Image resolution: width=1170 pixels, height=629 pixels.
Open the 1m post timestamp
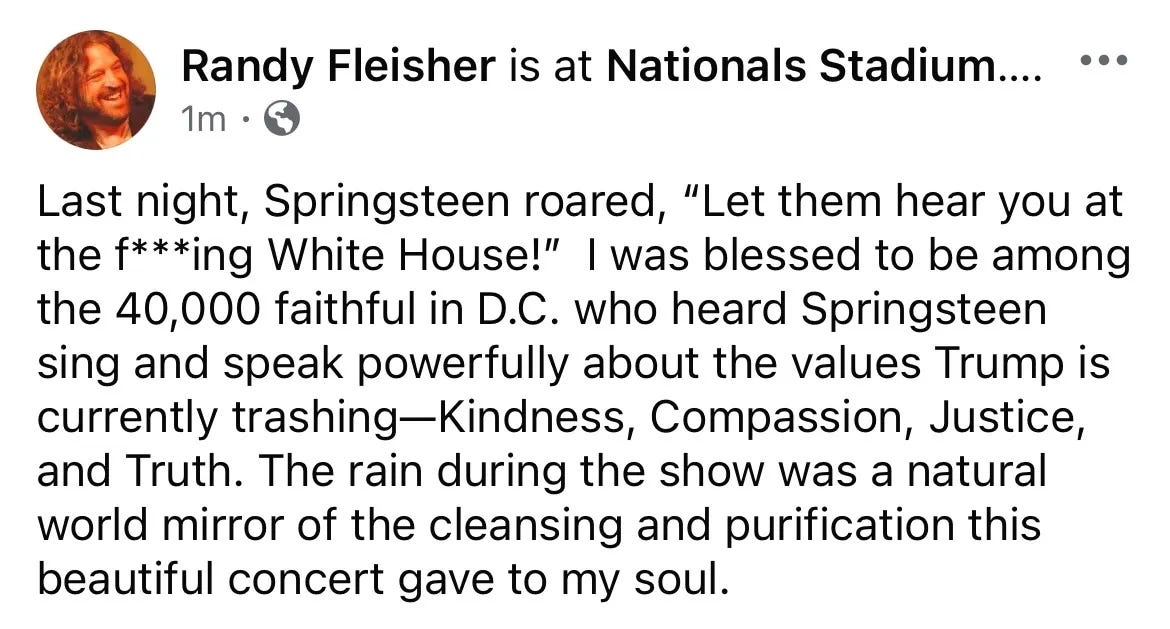pos(204,119)
